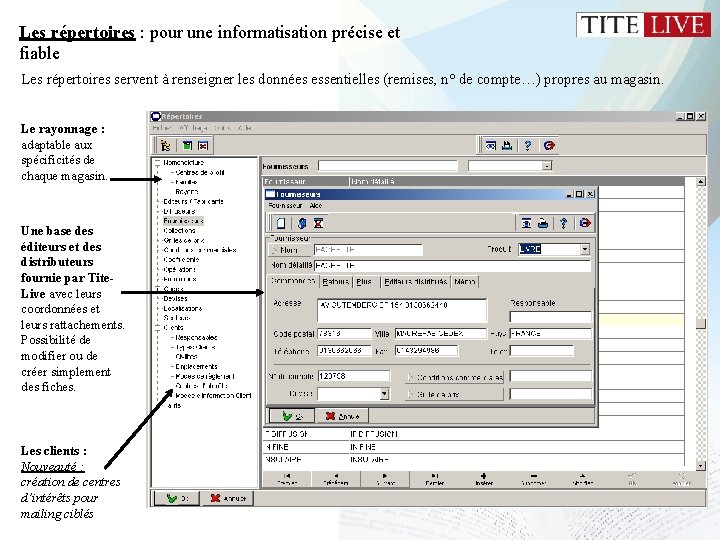Click the blue book icon in the Fournisseurs dialog toolbar

pyautogui.click(x=302, y=223)
